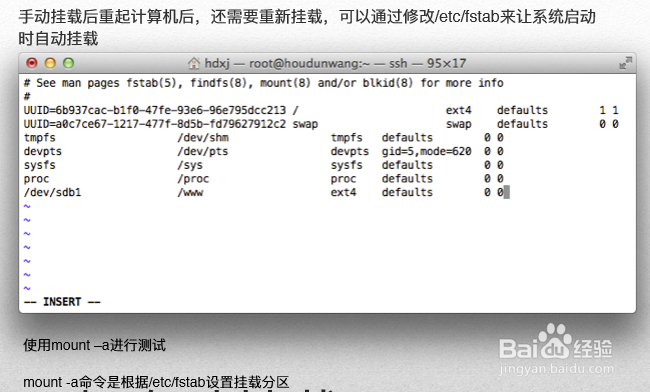Click 'tmpfs' at start of tmpfs row
The width and height of the screenshot is (650, 392).
pyautogui.click(x=39, y=138)
